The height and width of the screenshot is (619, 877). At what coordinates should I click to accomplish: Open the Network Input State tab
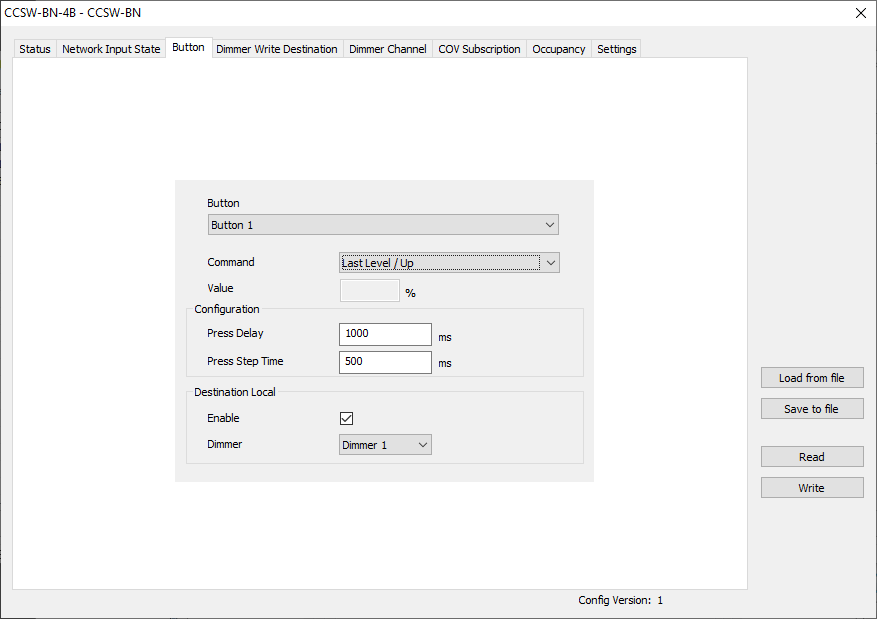click(x=111, y=49)
